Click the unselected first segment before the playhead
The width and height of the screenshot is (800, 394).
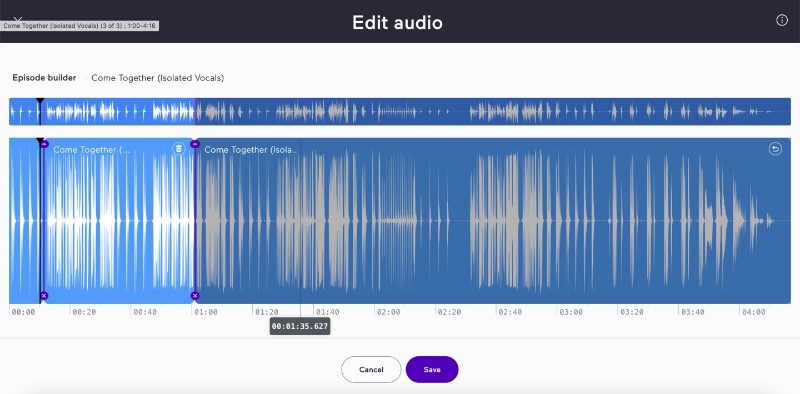(x=24, y=221)
